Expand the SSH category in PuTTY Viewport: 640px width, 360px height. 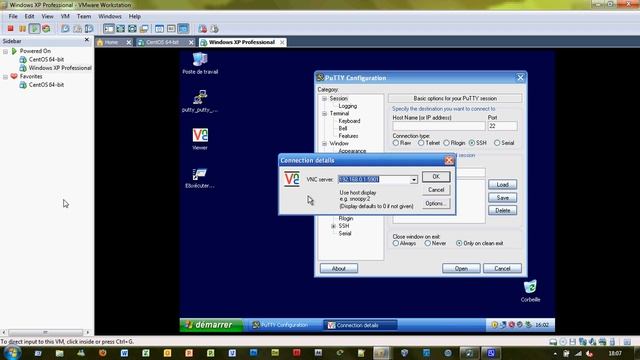point(333,226)
